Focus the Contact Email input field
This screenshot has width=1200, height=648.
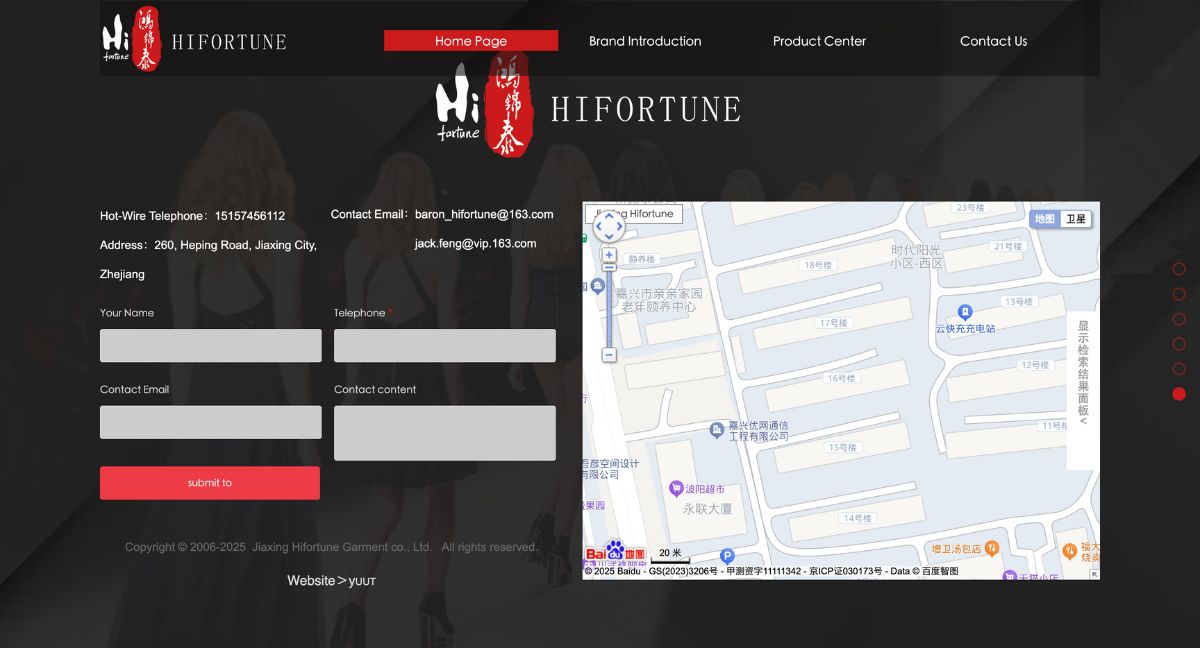[211, 422]
